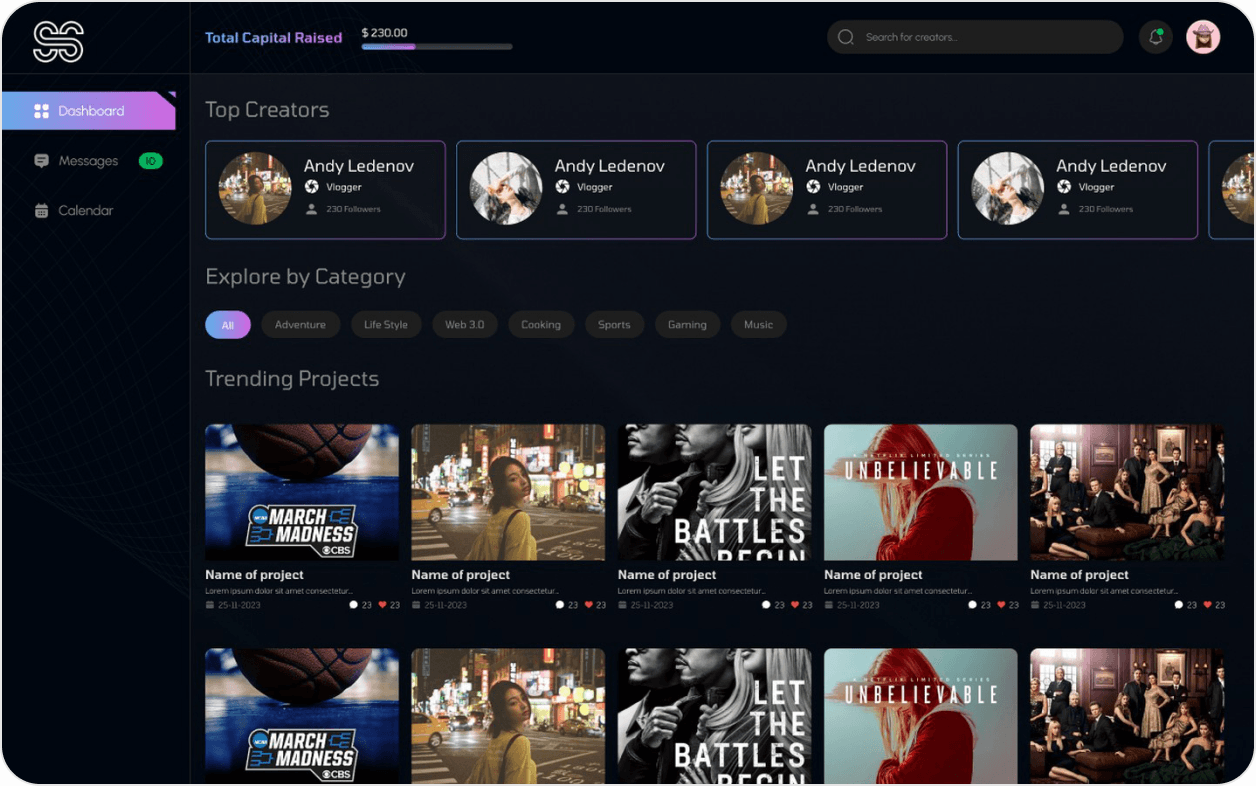This screenshot has height=786, width=1256.
Task: Click the Search for creators field
Action: (975, 37)
